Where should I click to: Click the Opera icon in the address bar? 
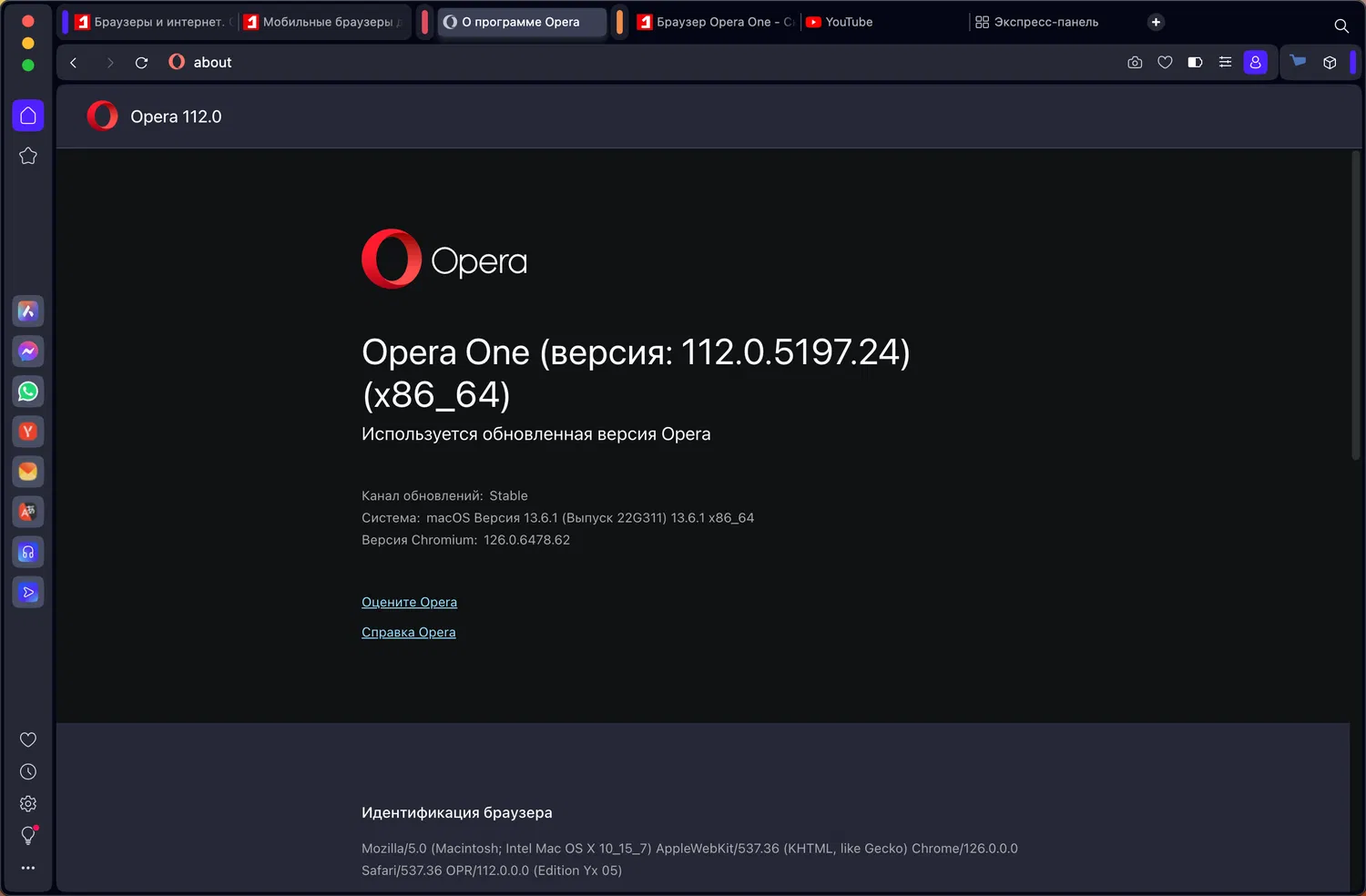tap(177, 62)
